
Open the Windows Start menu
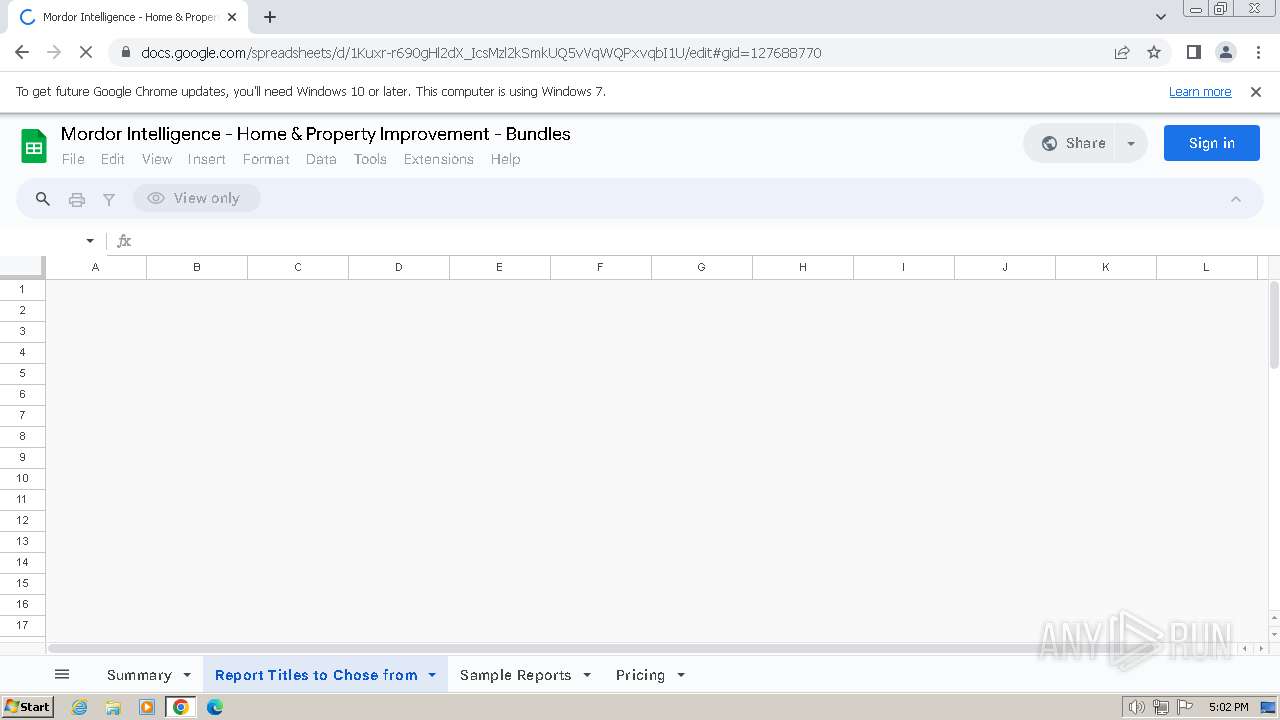pos(27,706)
